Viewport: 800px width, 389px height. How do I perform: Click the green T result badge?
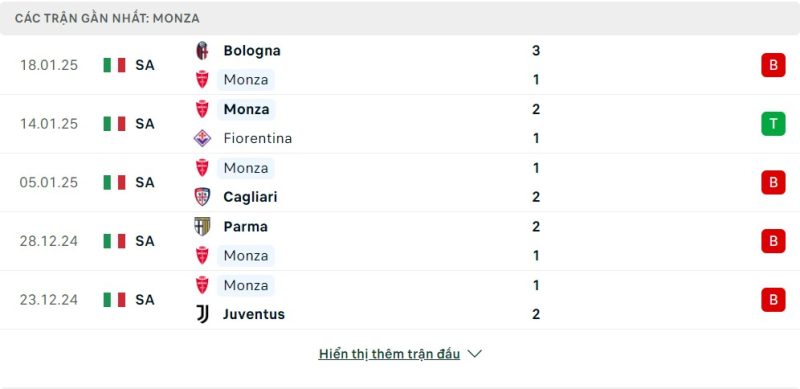pyautogui.click(x=773, y=124)
